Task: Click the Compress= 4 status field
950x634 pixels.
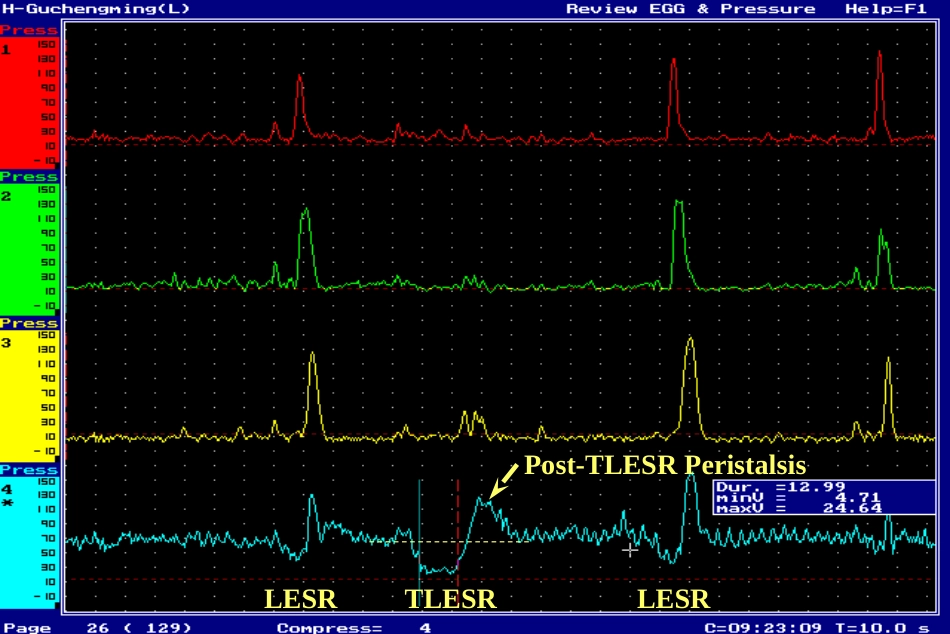Action: pyautogui.click(x=354, y=627)
